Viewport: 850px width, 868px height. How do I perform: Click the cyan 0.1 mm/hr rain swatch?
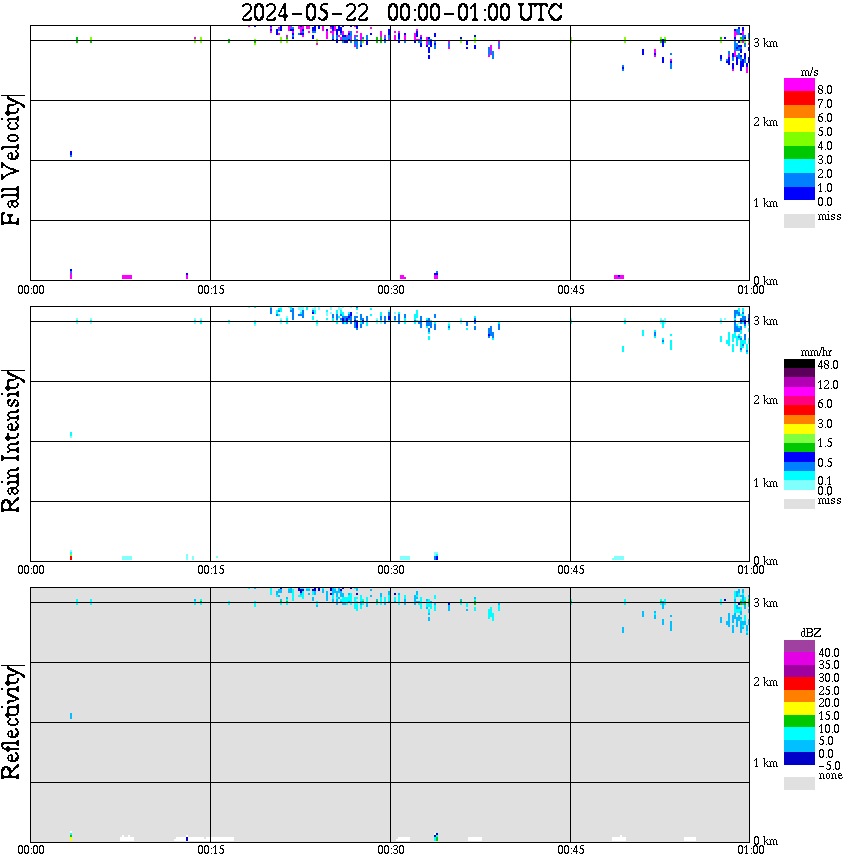click(799, 476)
